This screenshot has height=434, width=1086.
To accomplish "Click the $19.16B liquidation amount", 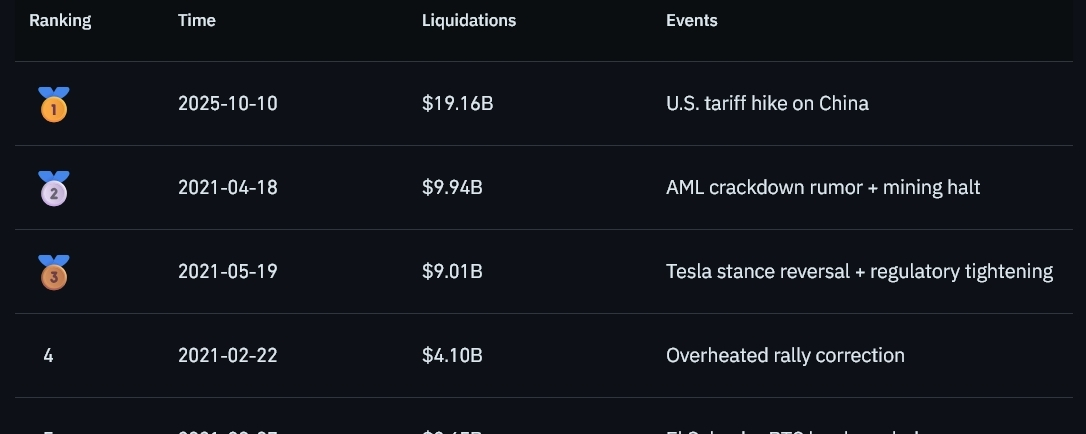I will coord(458,104).
